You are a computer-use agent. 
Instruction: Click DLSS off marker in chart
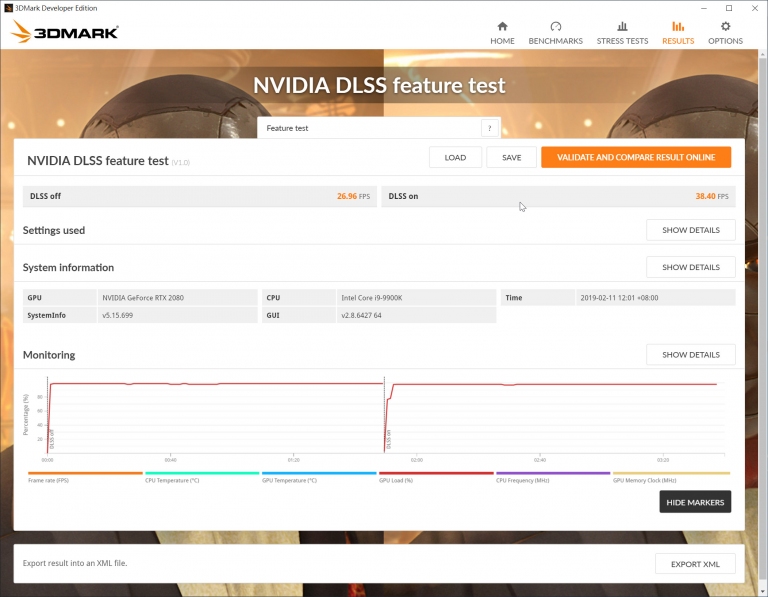52,439
